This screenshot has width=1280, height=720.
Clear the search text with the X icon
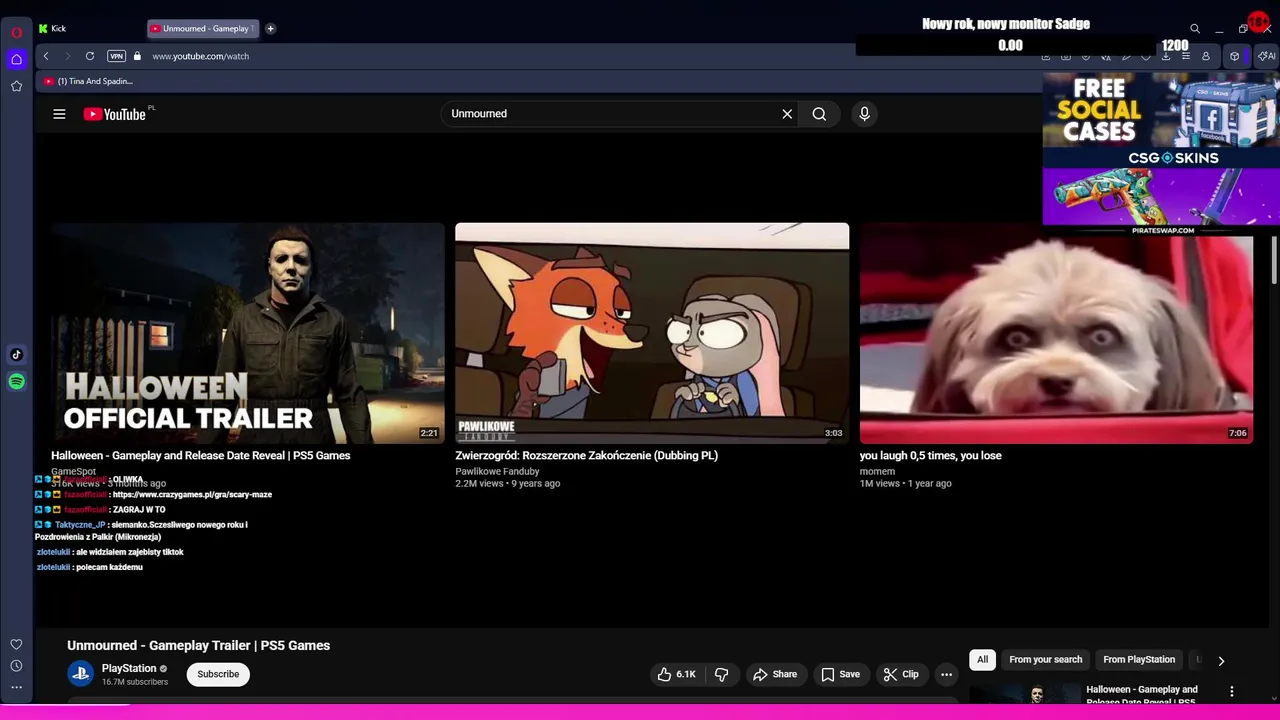(x=787, y=114)
